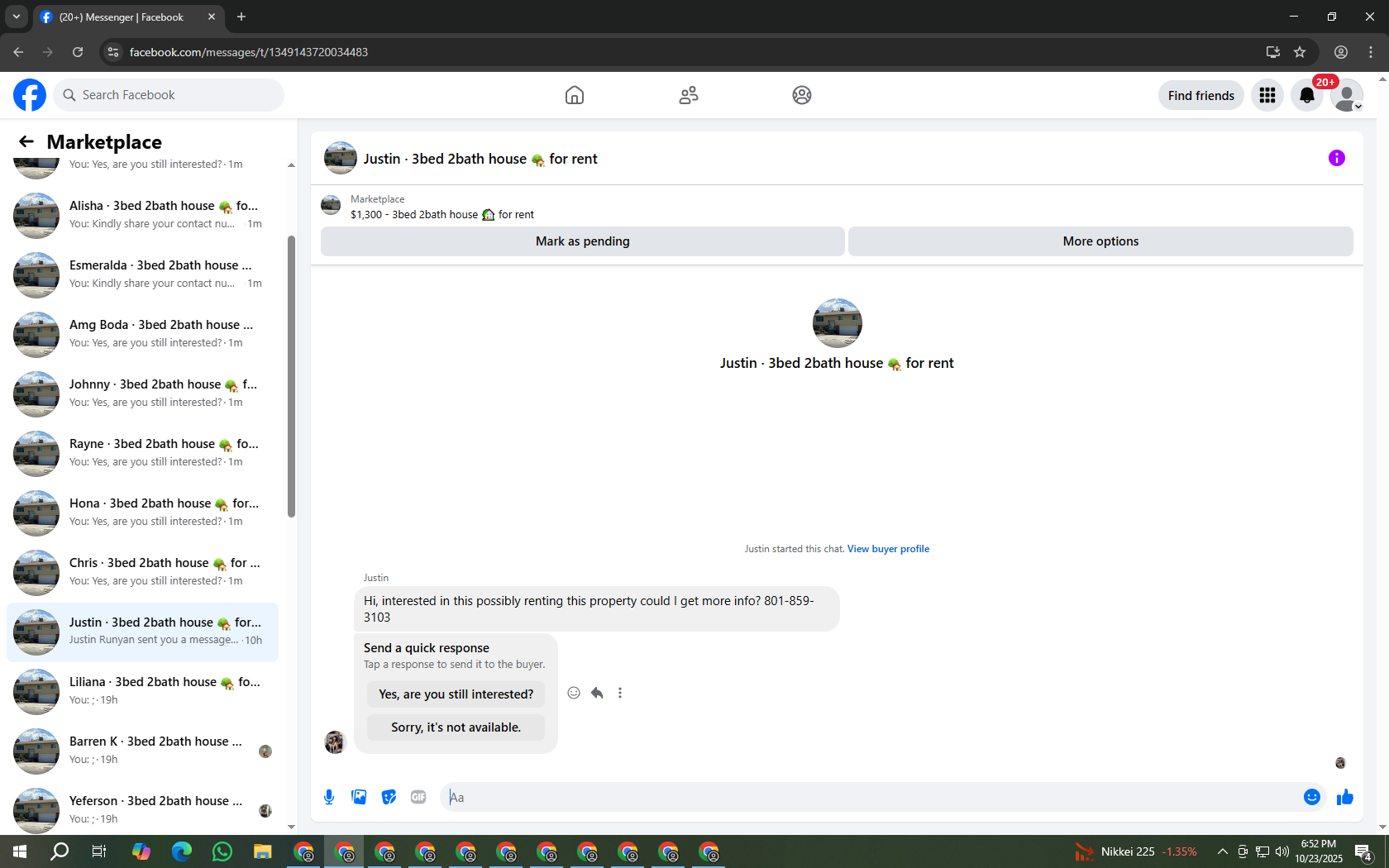Open the $1,300 Marketplace listing link

[442, 214]
